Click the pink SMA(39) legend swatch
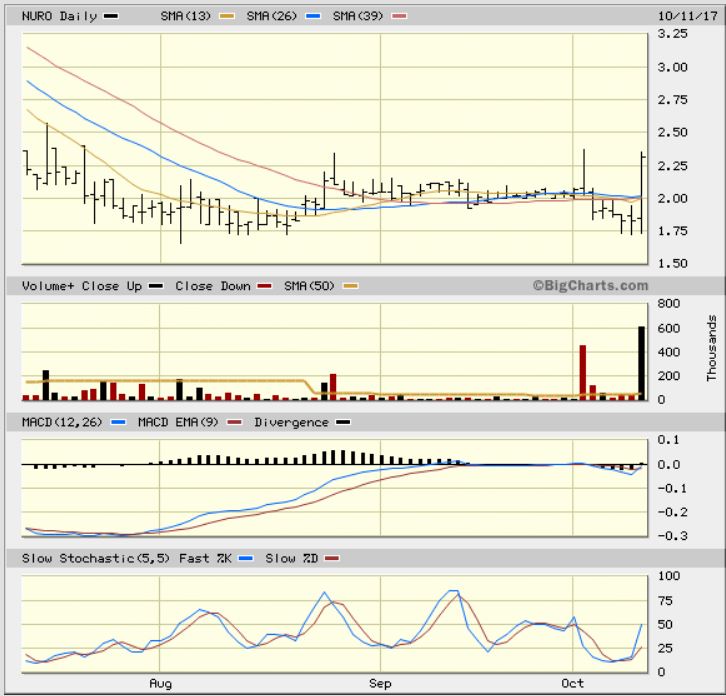 (400, 16)
